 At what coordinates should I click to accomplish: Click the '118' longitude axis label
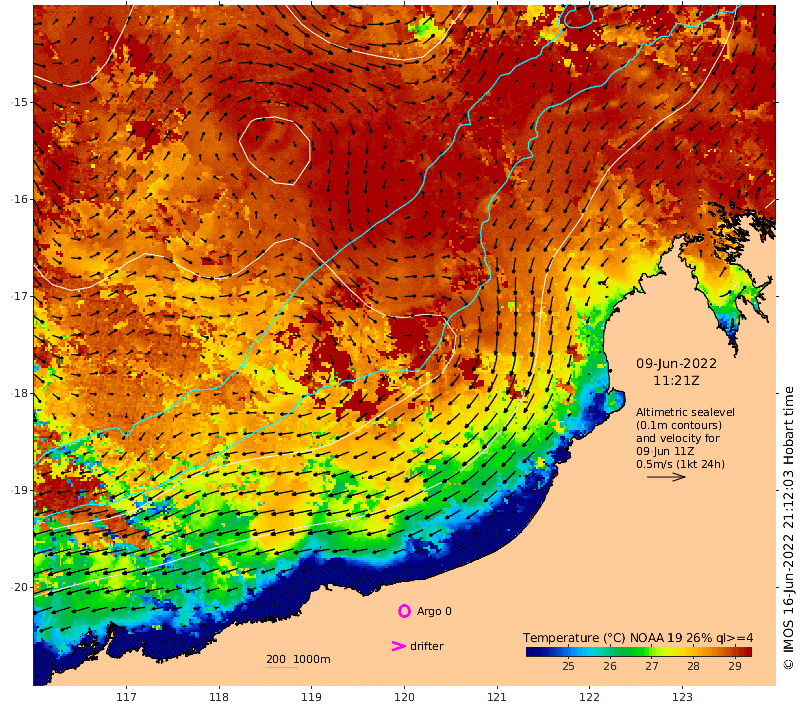coord(219,697)
